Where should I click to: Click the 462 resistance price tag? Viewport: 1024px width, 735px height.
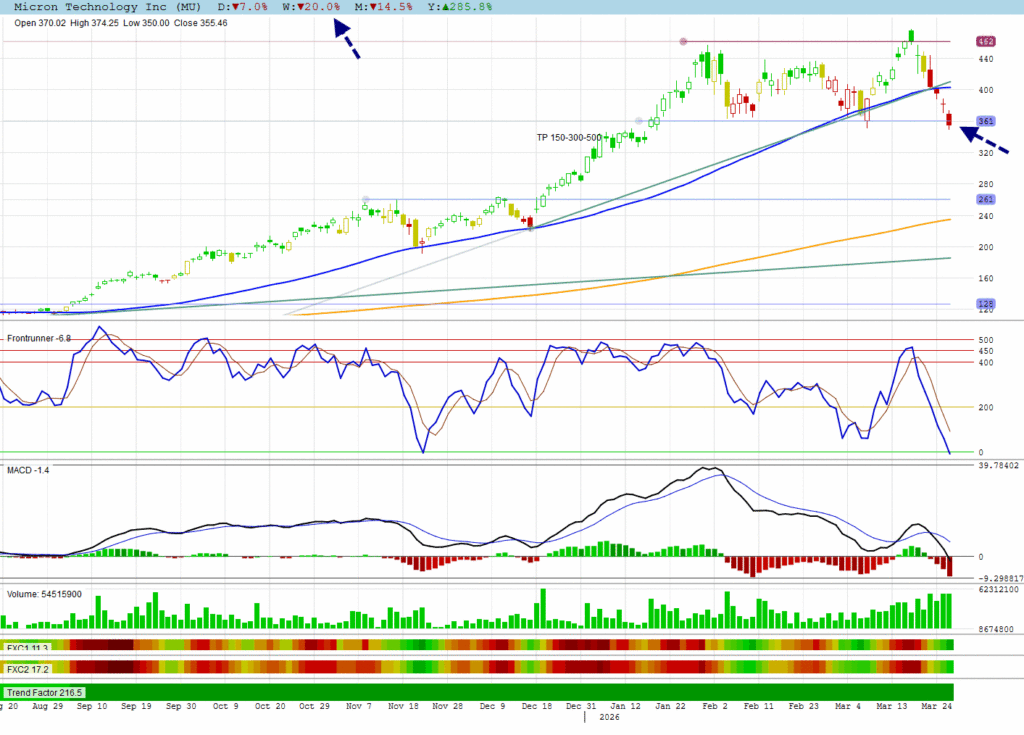986,42
